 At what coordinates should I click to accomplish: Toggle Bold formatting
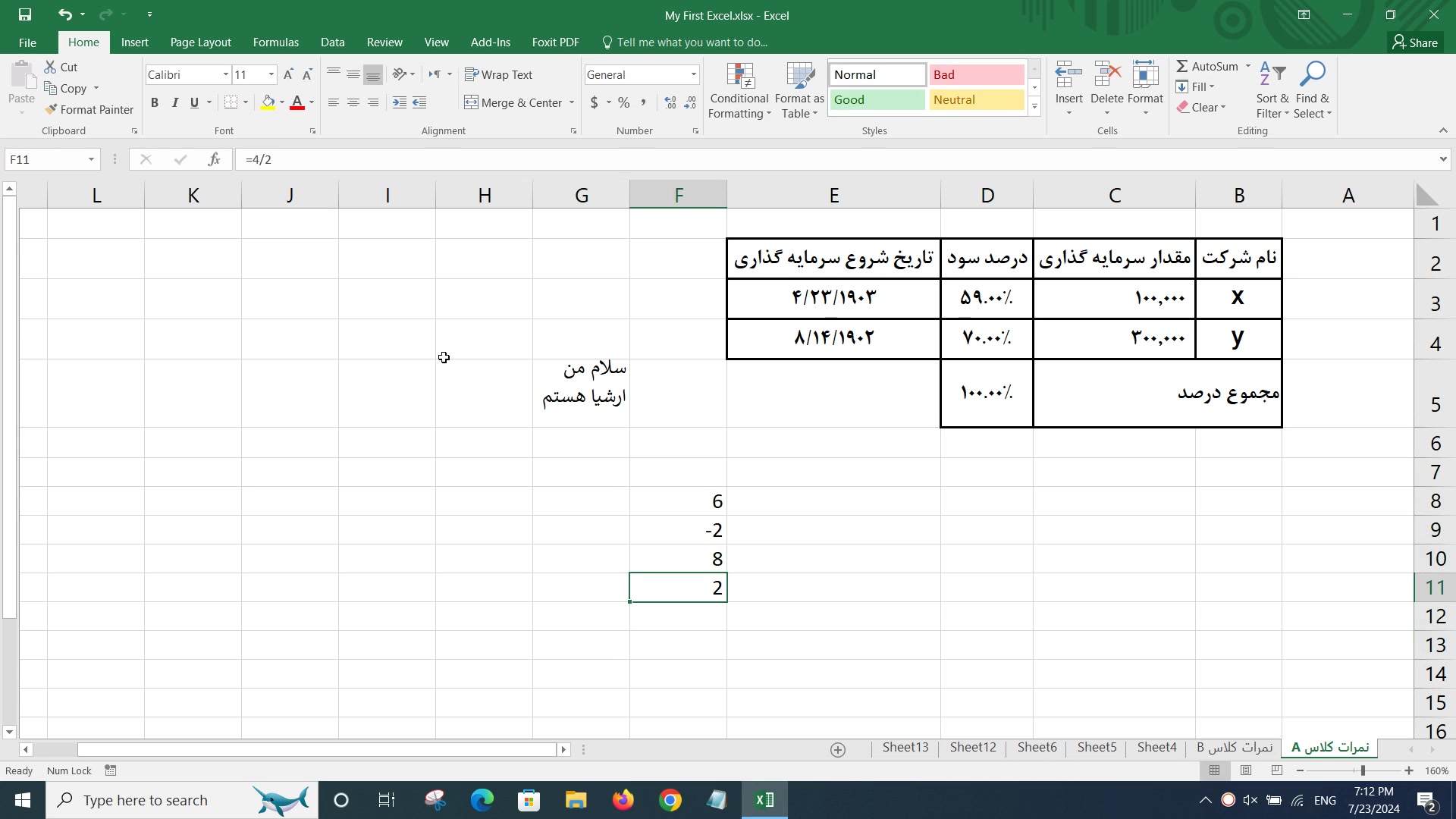point(155,102)
